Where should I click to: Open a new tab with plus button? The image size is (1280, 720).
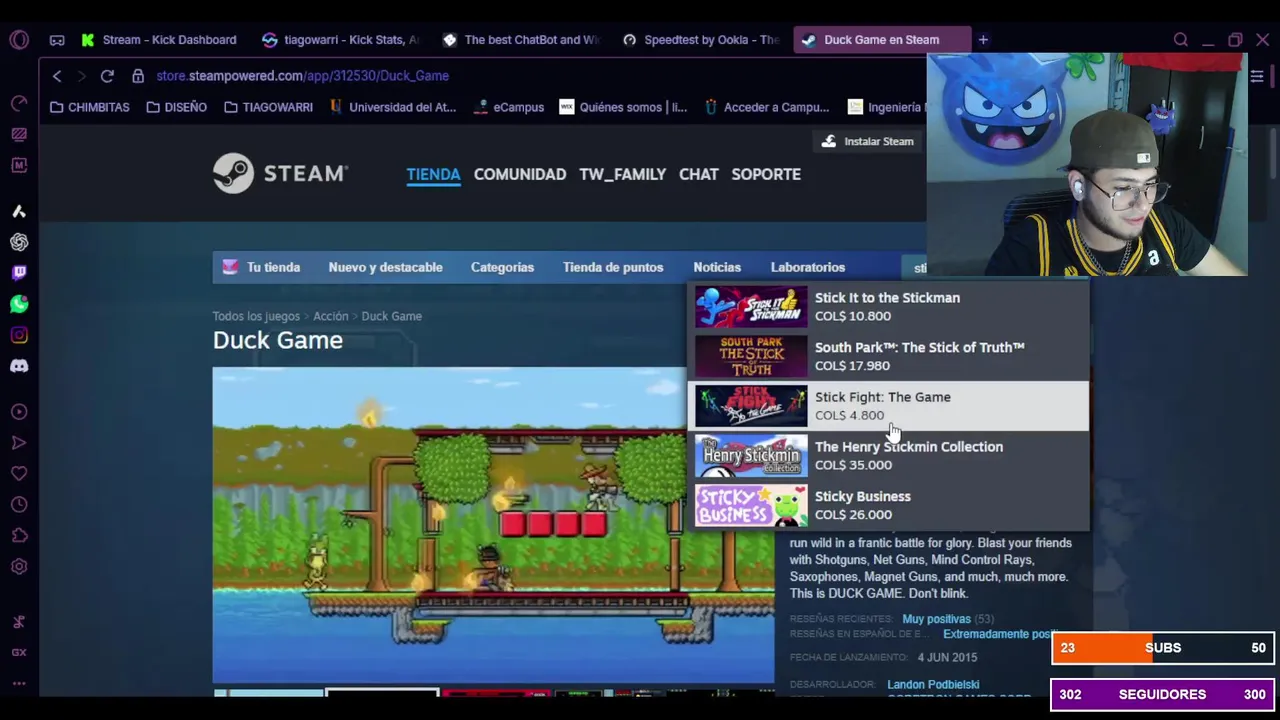(983, 40)
